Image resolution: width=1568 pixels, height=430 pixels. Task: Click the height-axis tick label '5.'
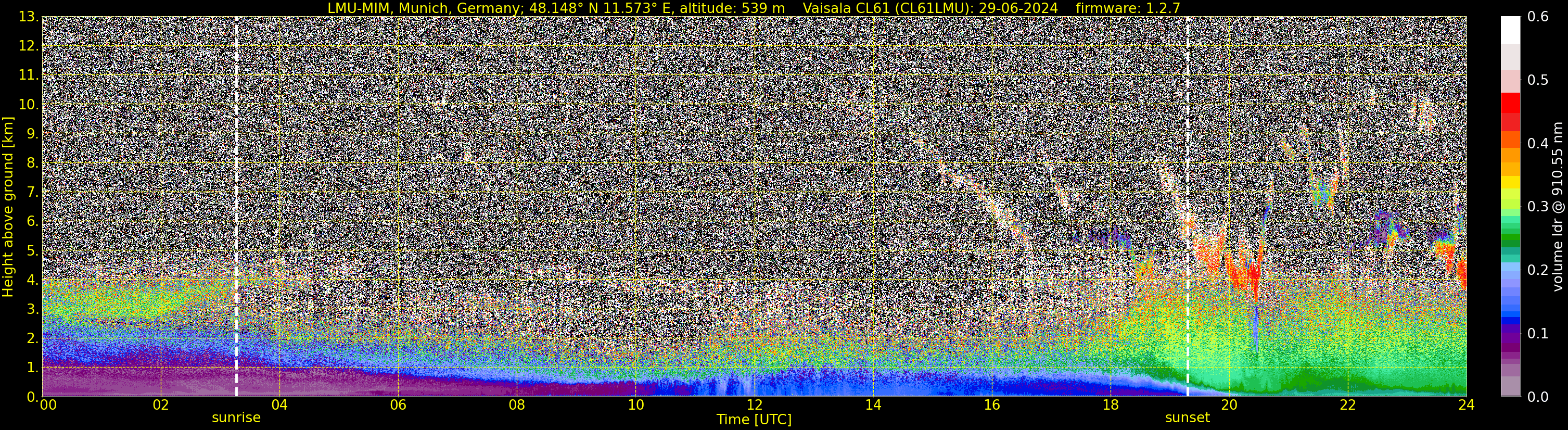[x=33, y=251]
